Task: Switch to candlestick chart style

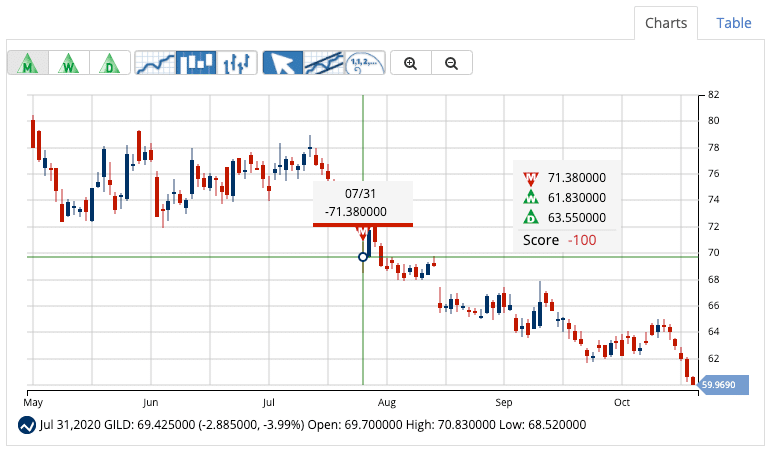Action: pos(196,63)
